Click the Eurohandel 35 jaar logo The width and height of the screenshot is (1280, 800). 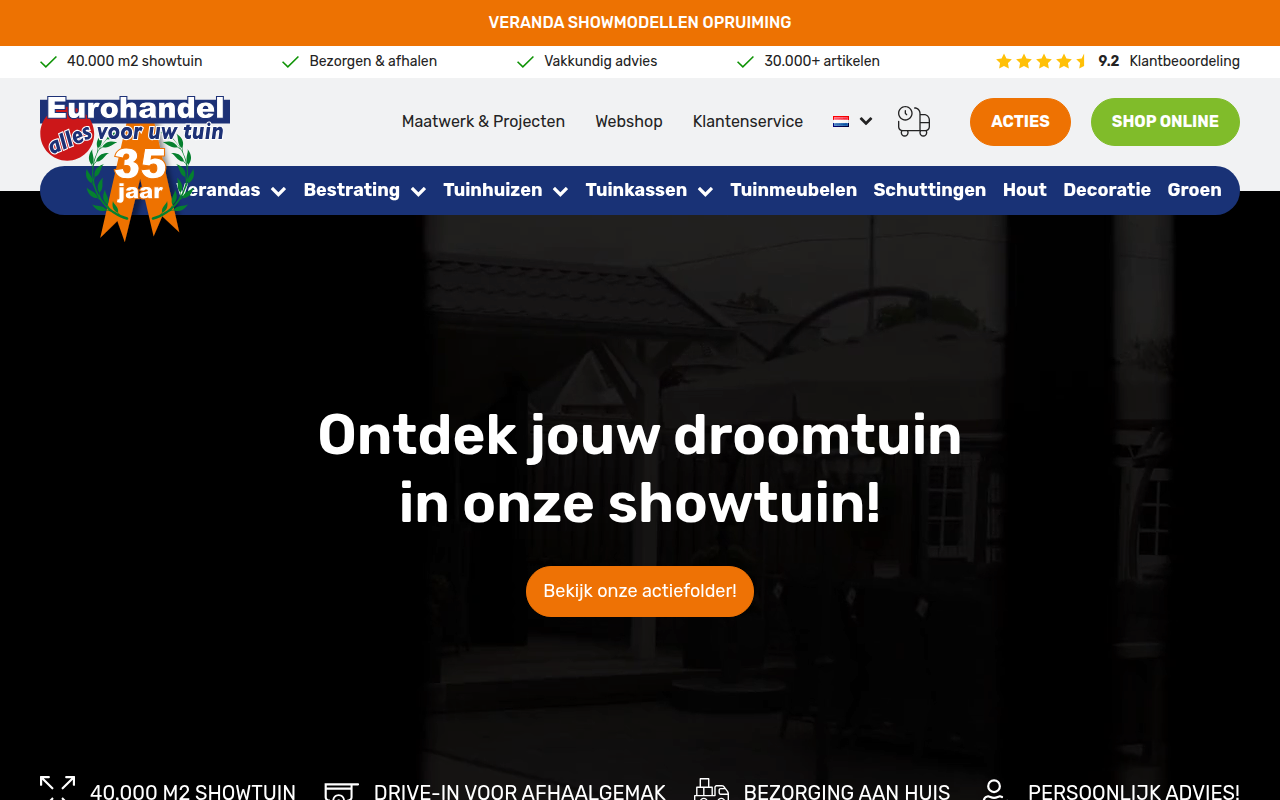tap(135, 167)
